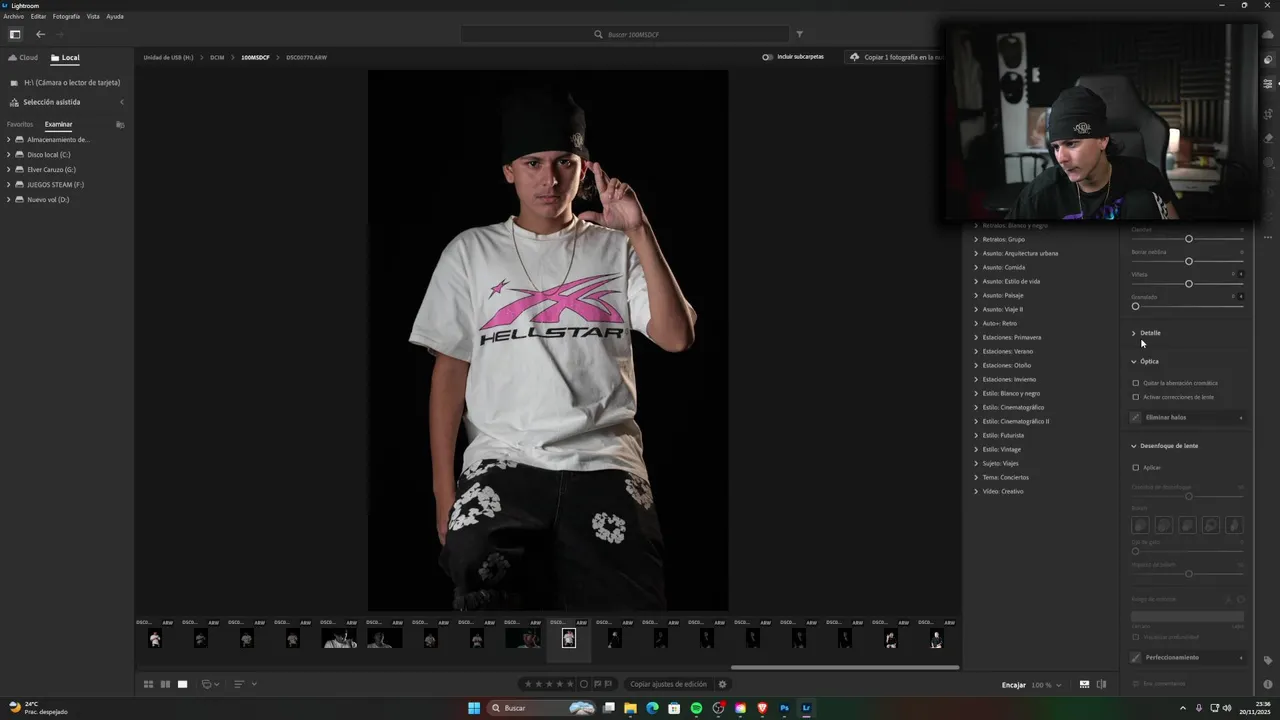Open copy edit settings gear icon
This screenshot has height=720, width=1280.
[722, 684]
